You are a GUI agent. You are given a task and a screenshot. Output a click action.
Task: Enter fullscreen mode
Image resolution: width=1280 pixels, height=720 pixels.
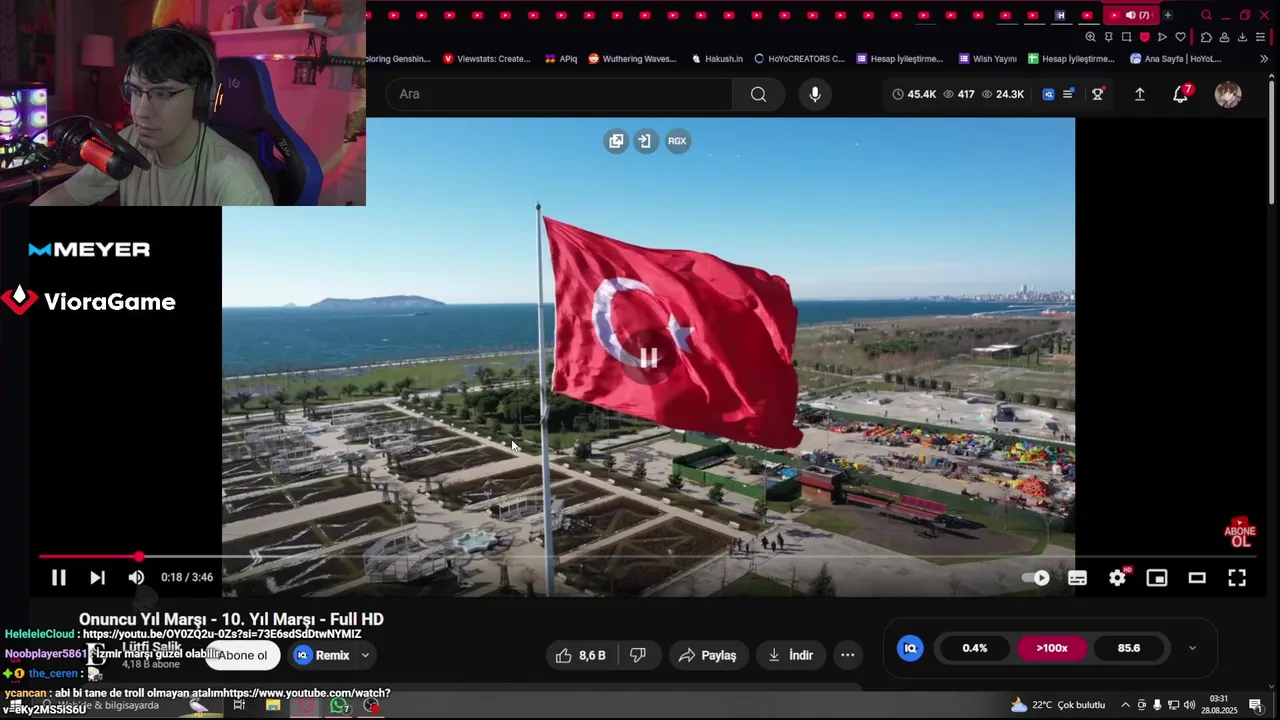pyautogui.click(x=1237, y=577)
